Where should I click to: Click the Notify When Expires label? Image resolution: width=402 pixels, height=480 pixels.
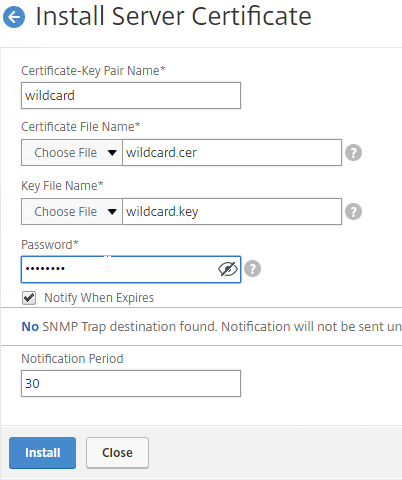(x=99, y=298)
